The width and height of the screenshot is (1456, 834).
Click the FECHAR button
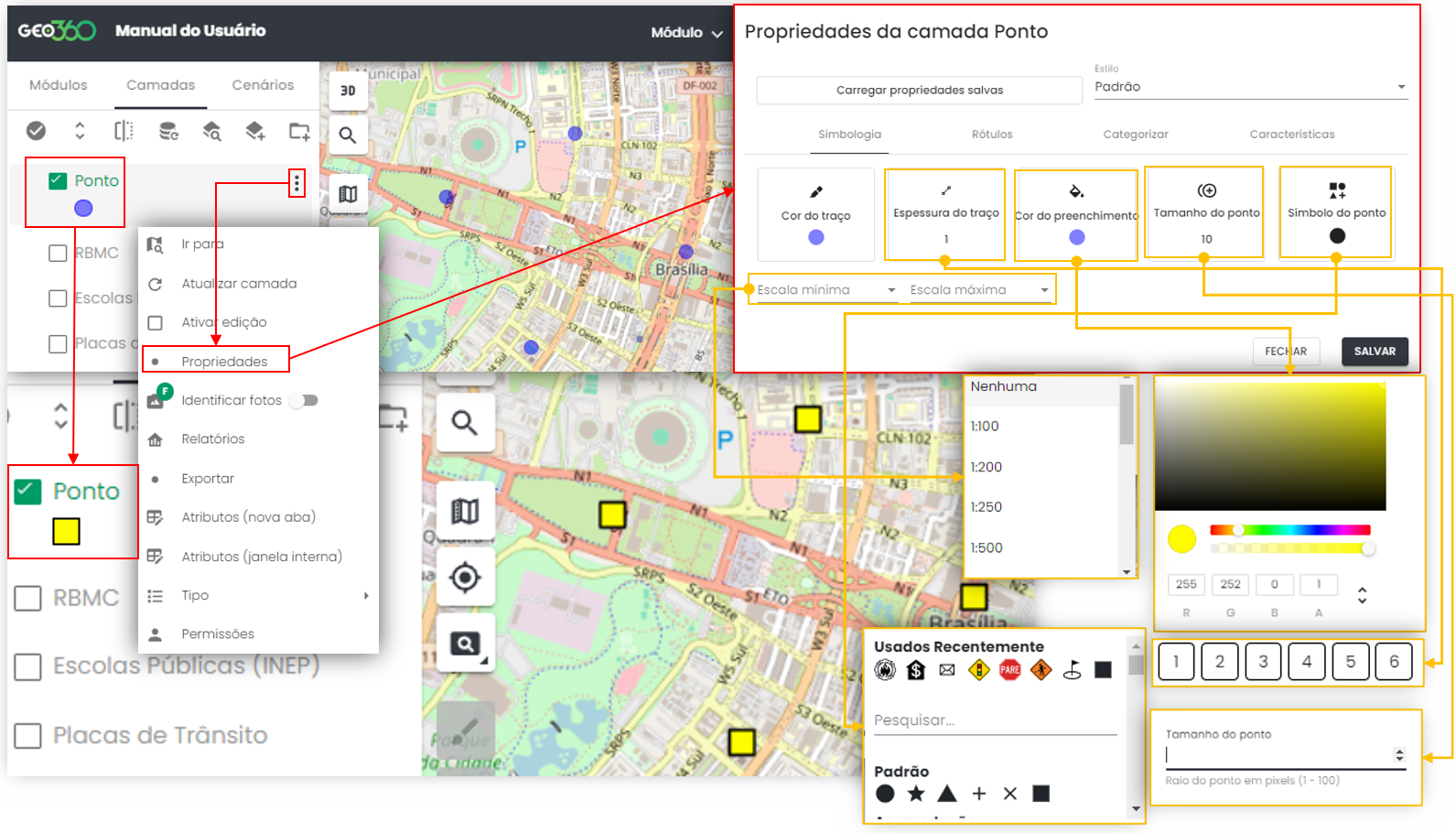click(1286, 352)
